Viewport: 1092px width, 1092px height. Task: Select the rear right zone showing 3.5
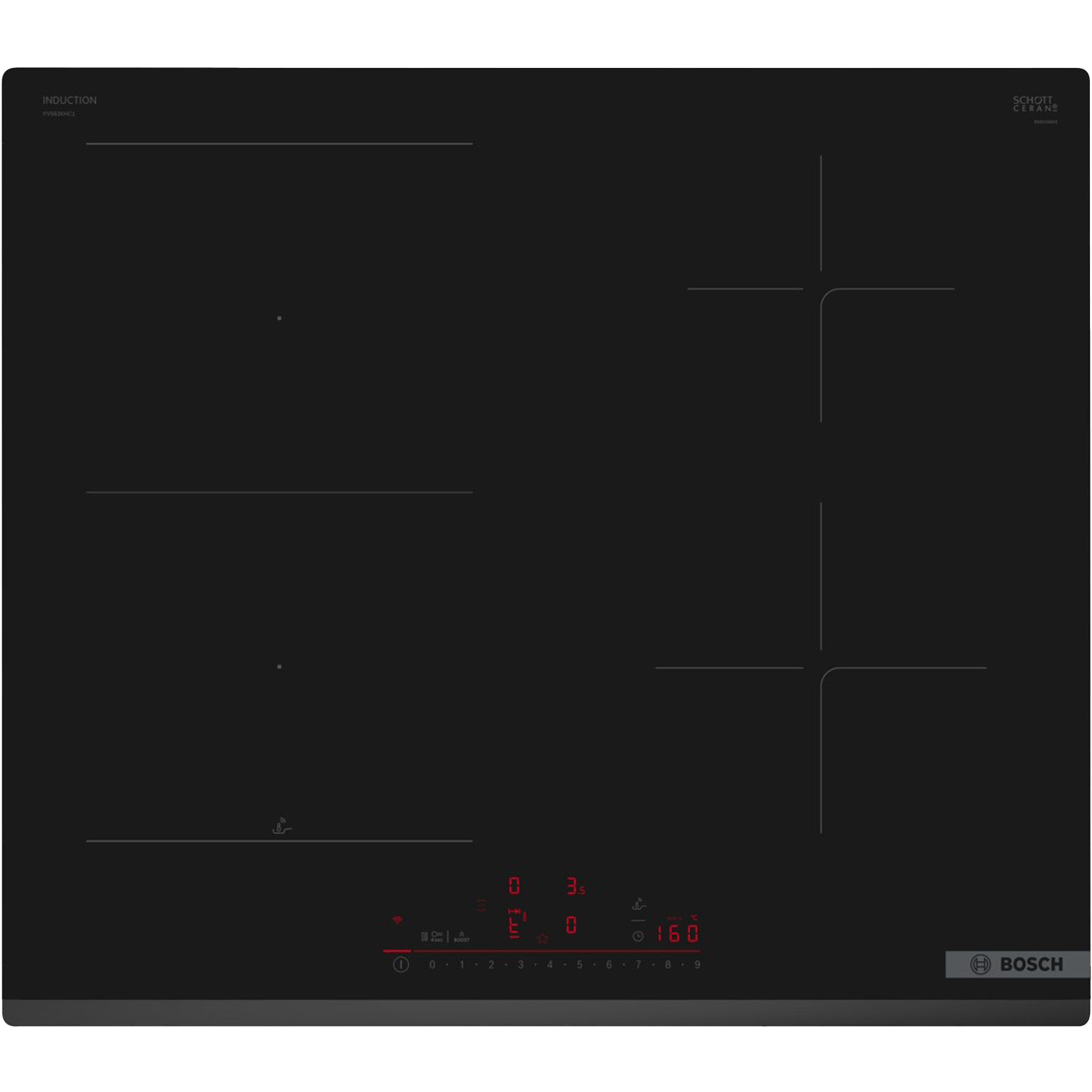click(575, 886)
